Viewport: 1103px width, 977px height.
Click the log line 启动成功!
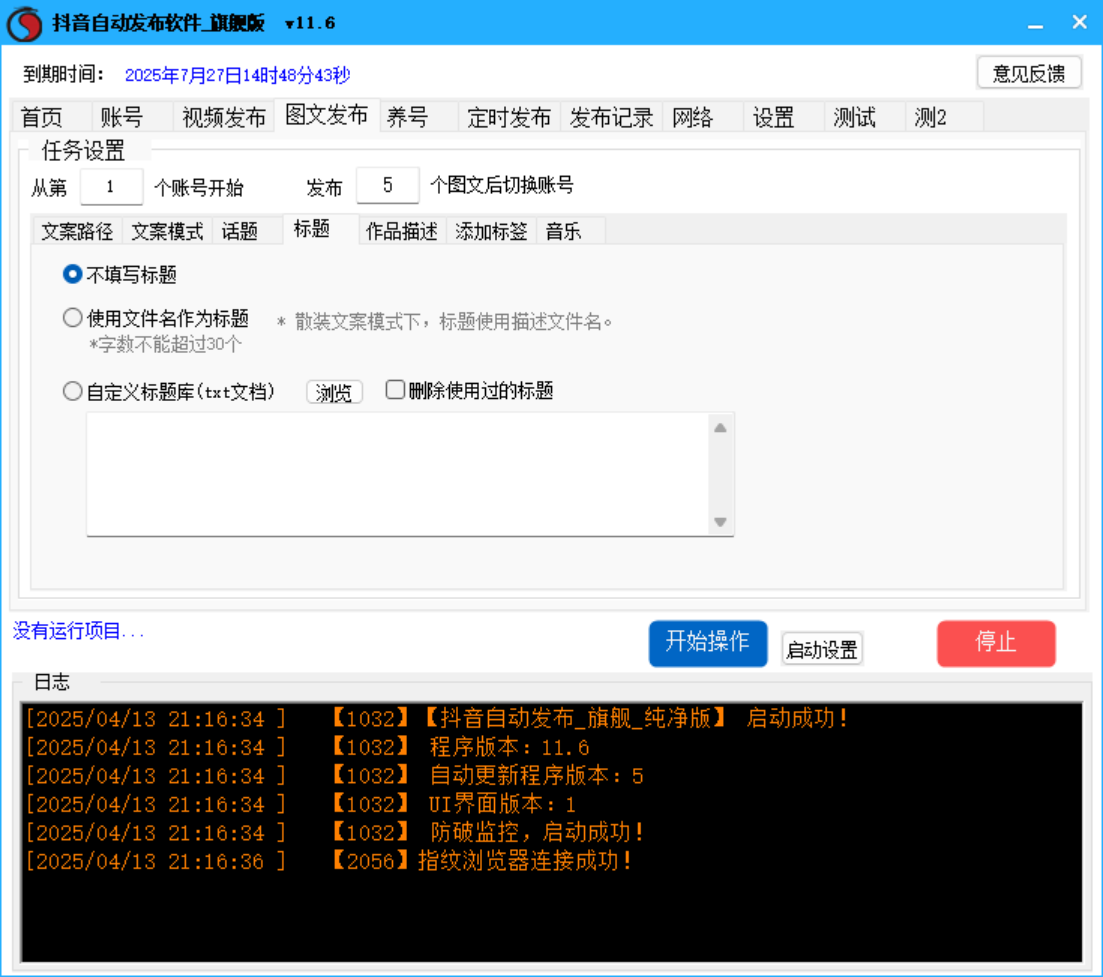pyautogui.click(x=436, y=718)
